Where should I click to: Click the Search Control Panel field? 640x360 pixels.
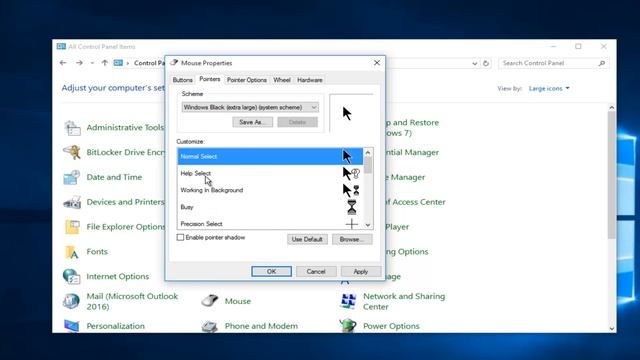click(x=553, y=63)
